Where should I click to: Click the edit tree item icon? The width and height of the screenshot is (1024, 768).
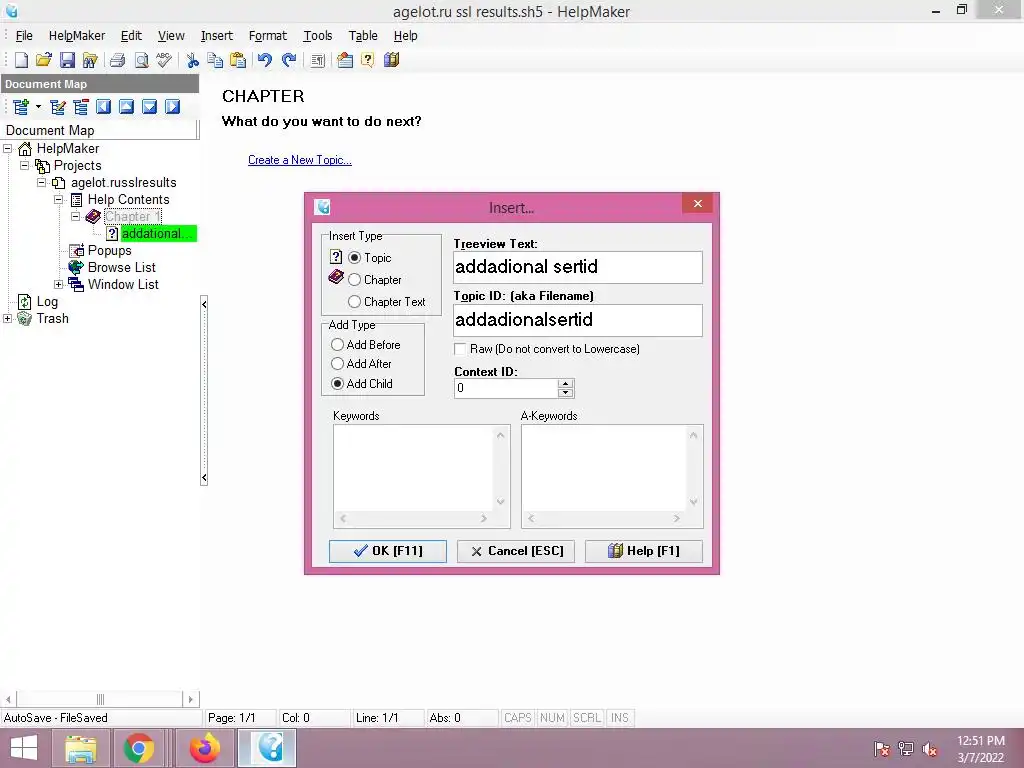58,106
